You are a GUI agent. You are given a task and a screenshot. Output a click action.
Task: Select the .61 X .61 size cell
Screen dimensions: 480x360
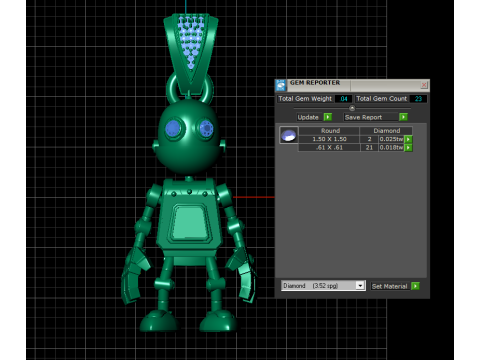tap(329, 148)
